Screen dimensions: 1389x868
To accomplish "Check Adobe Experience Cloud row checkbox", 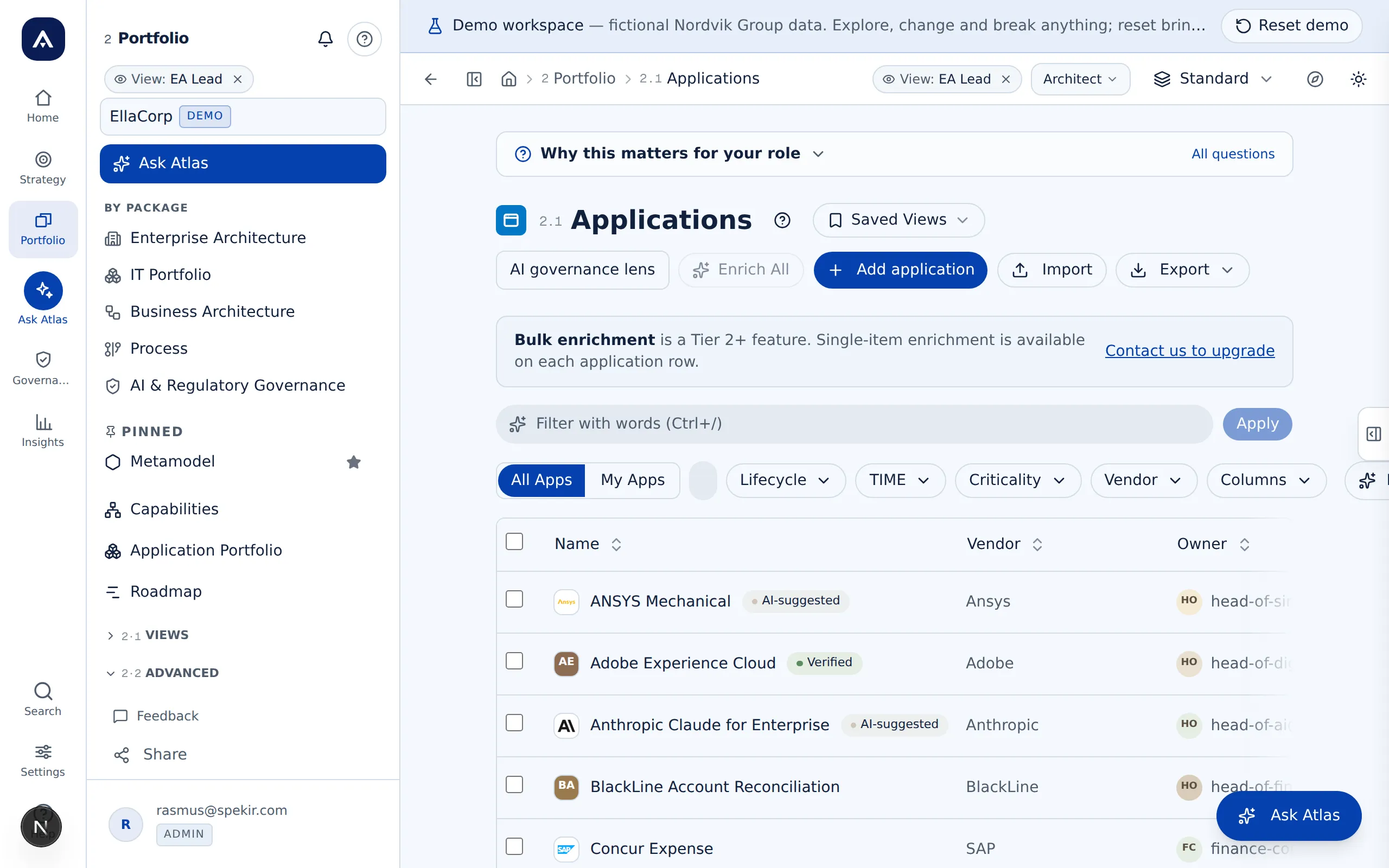I will [514, 661].
